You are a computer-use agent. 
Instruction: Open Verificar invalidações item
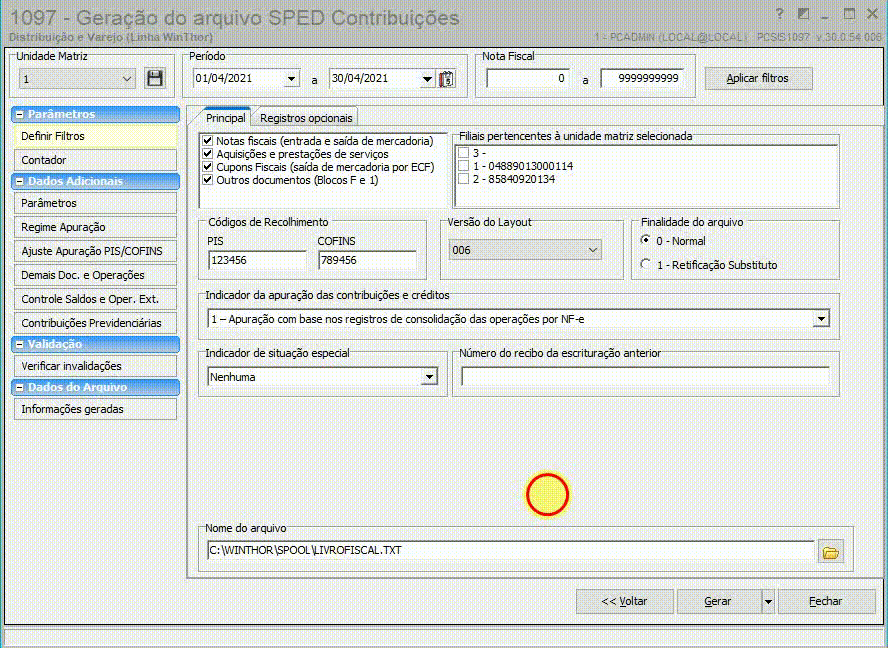[x=95, y=366]
